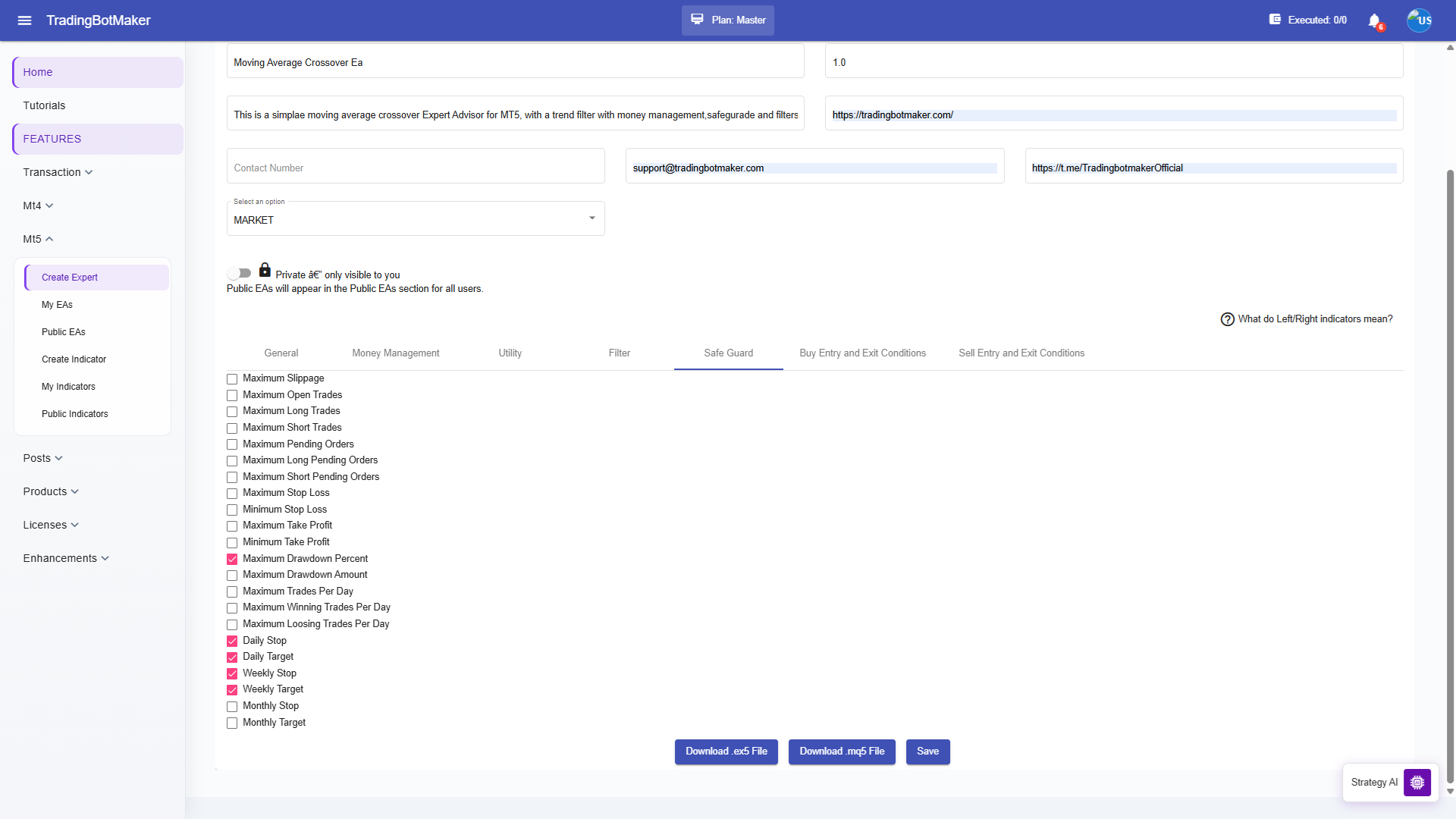Uncheck Daily Target
Viewport: 1456px width, 819px height.
tap(232, 657)
